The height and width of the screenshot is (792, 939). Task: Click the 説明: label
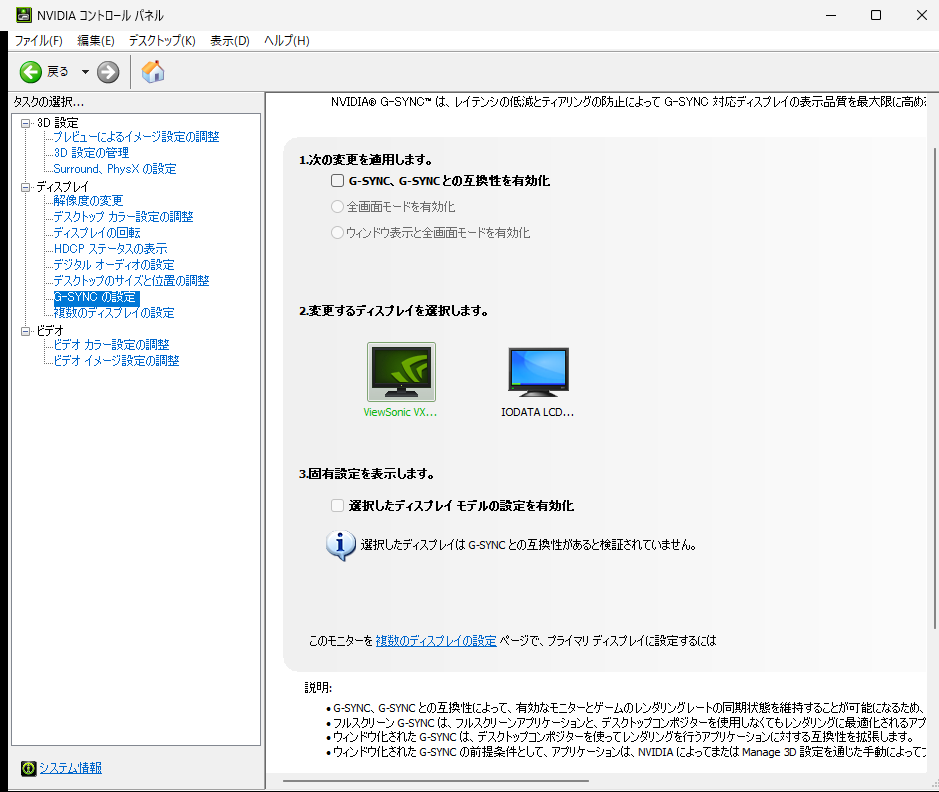click(318, 688)
